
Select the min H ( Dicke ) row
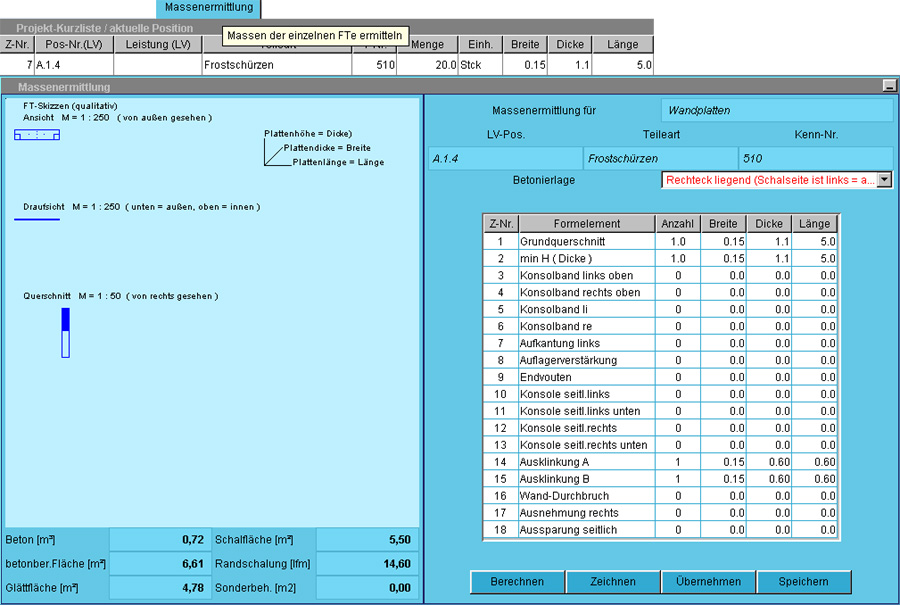pos(661,258)
